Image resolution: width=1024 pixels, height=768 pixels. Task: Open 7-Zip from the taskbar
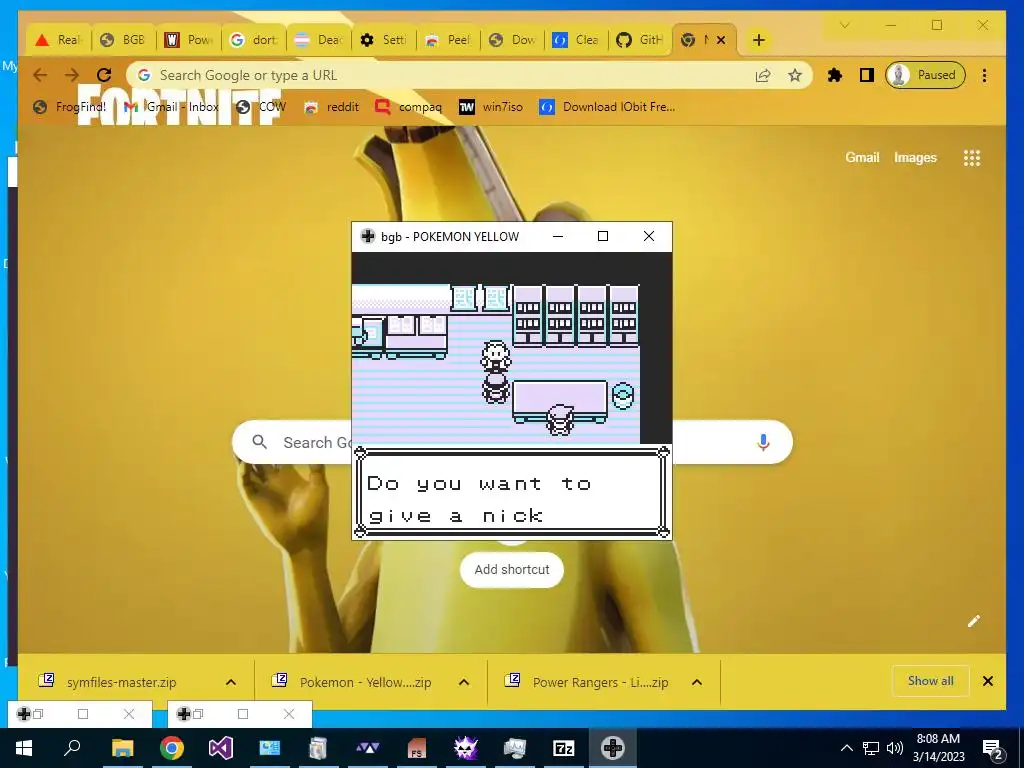564,748
